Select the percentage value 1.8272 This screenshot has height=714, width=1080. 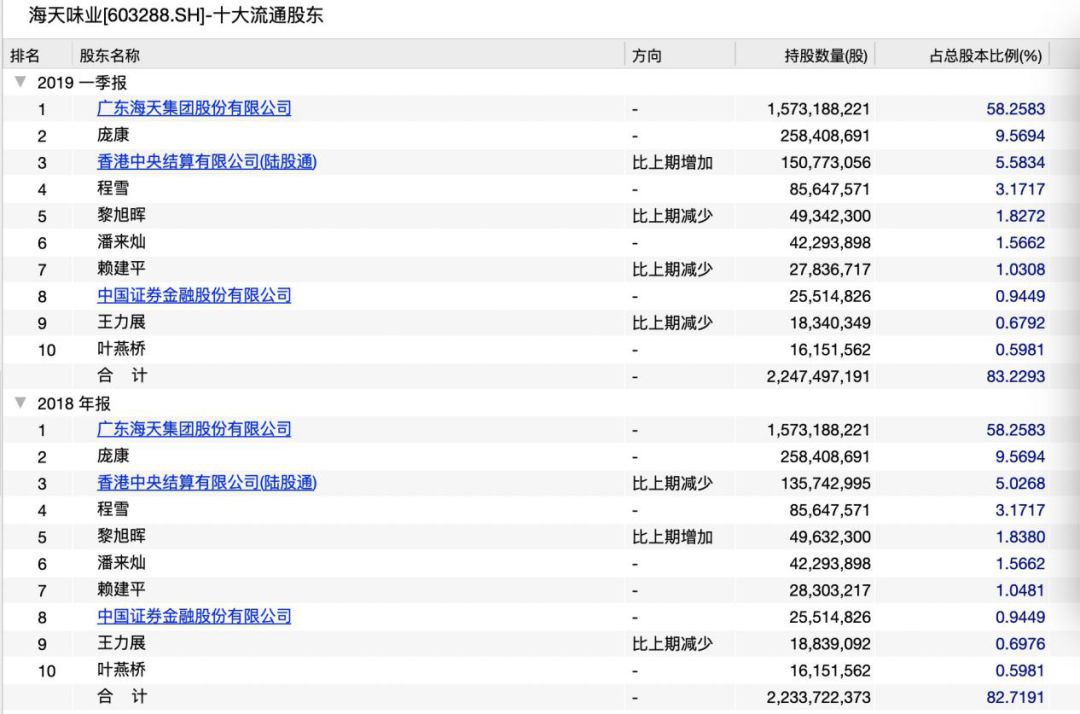click(x=1020, y=216)
